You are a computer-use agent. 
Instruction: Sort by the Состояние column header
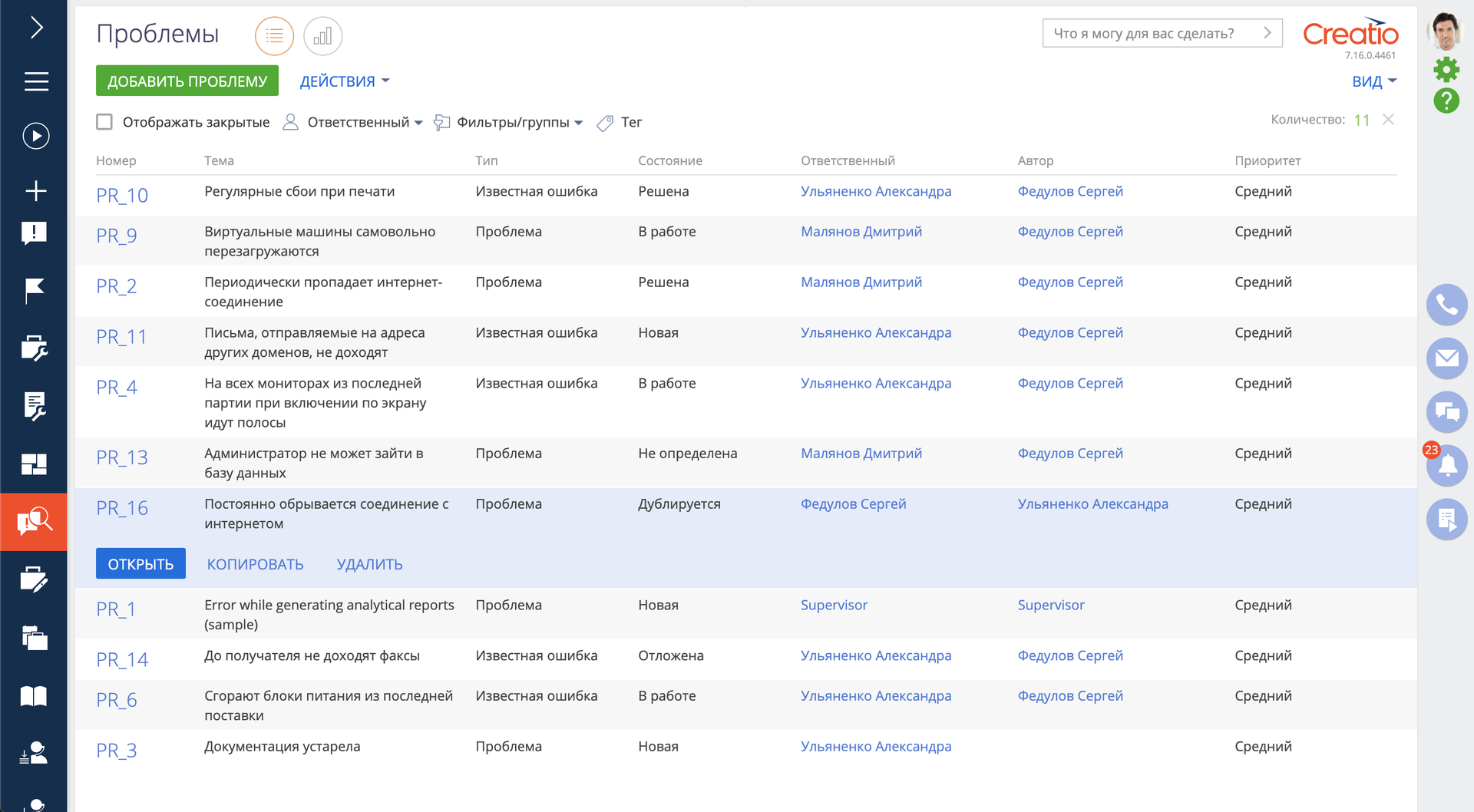(670, 160)
